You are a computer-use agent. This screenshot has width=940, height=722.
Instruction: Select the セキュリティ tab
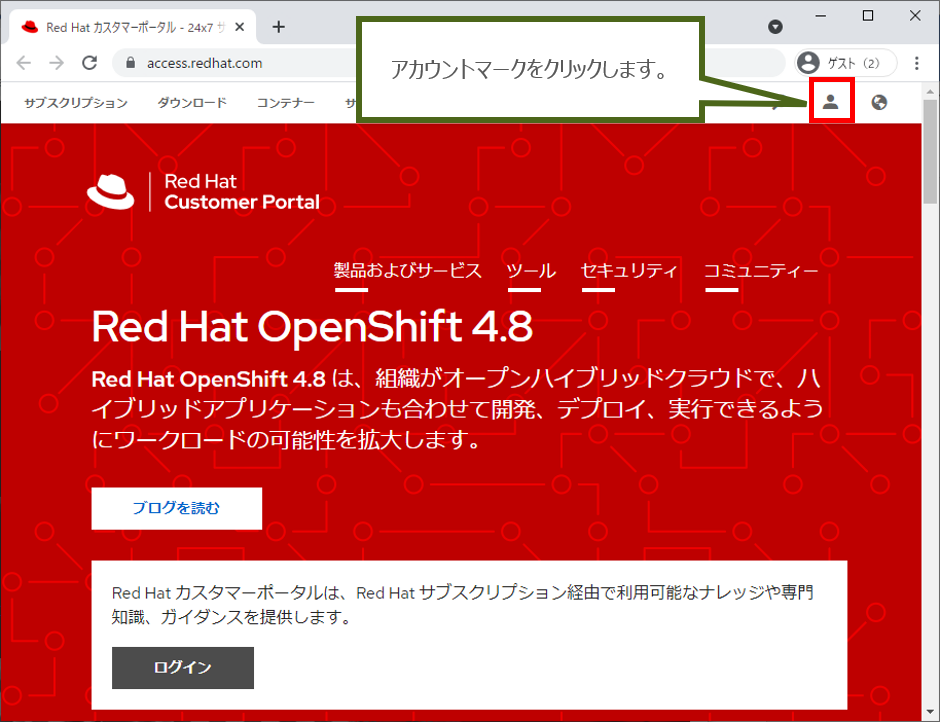tap(629, 271)
